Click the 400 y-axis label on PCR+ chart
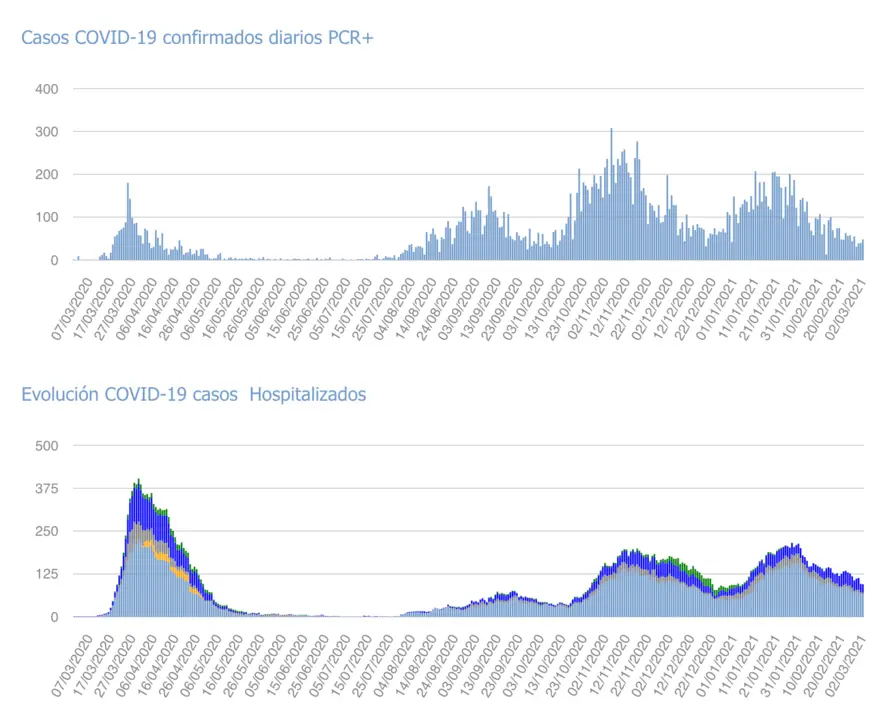This screenshot has height=720, width=884. click(x=48, y=89)
